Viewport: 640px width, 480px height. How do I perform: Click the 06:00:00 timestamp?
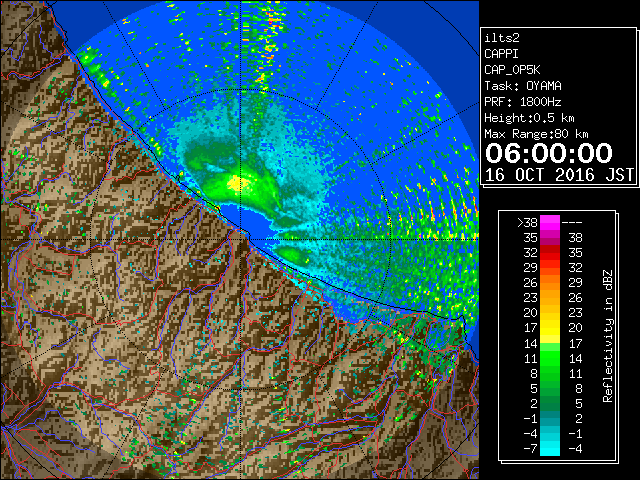[x=549, y=153]
